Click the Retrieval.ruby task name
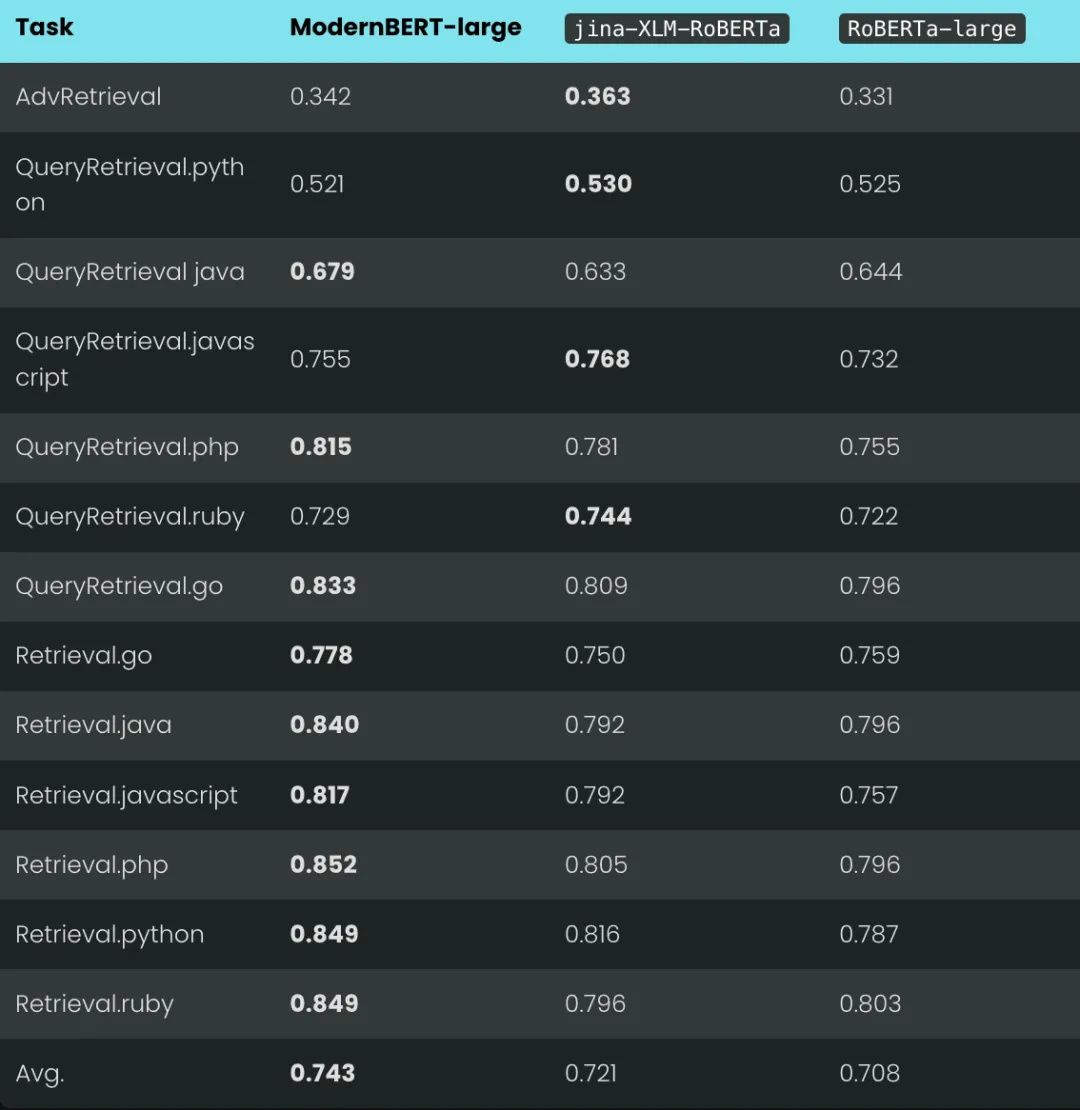 point(94,1004)
